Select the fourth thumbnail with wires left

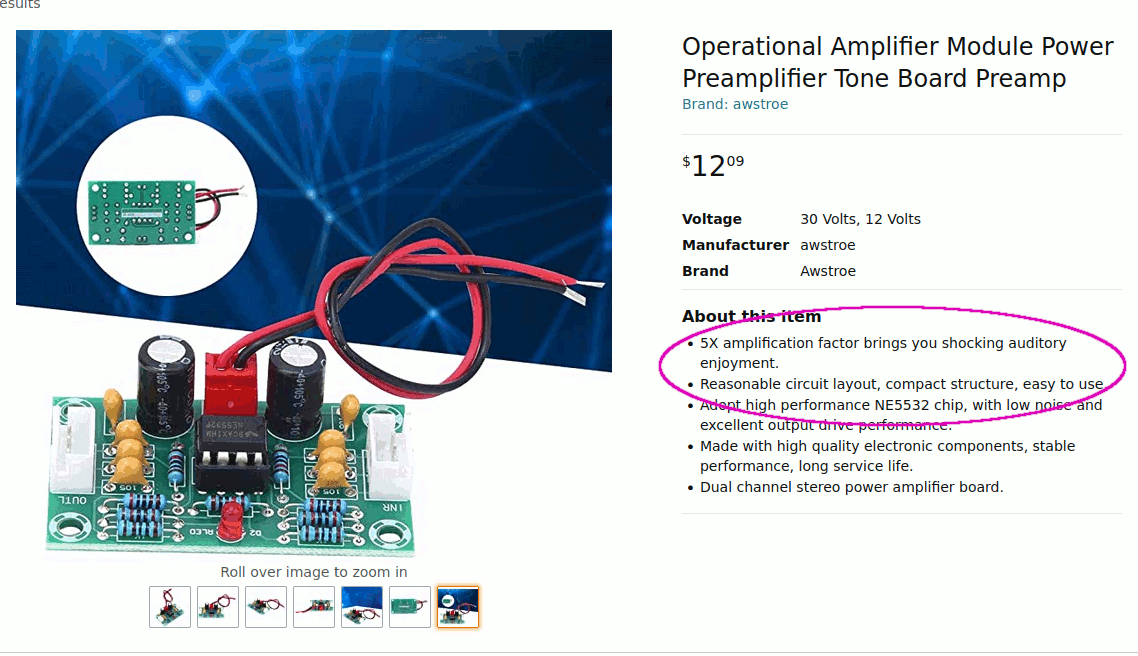(x=314, y=607)
